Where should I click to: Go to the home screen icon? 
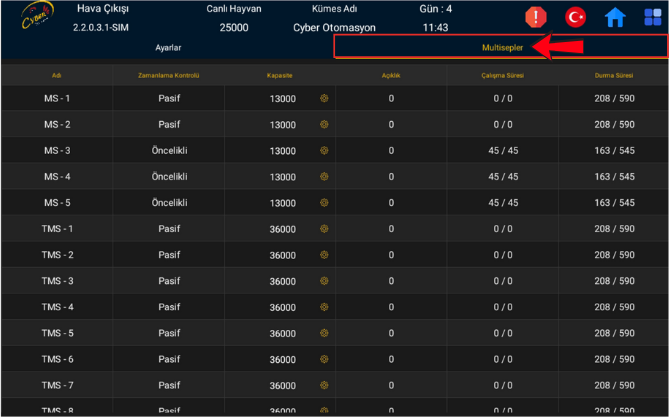pyautogui.click(x=616, y=18)
